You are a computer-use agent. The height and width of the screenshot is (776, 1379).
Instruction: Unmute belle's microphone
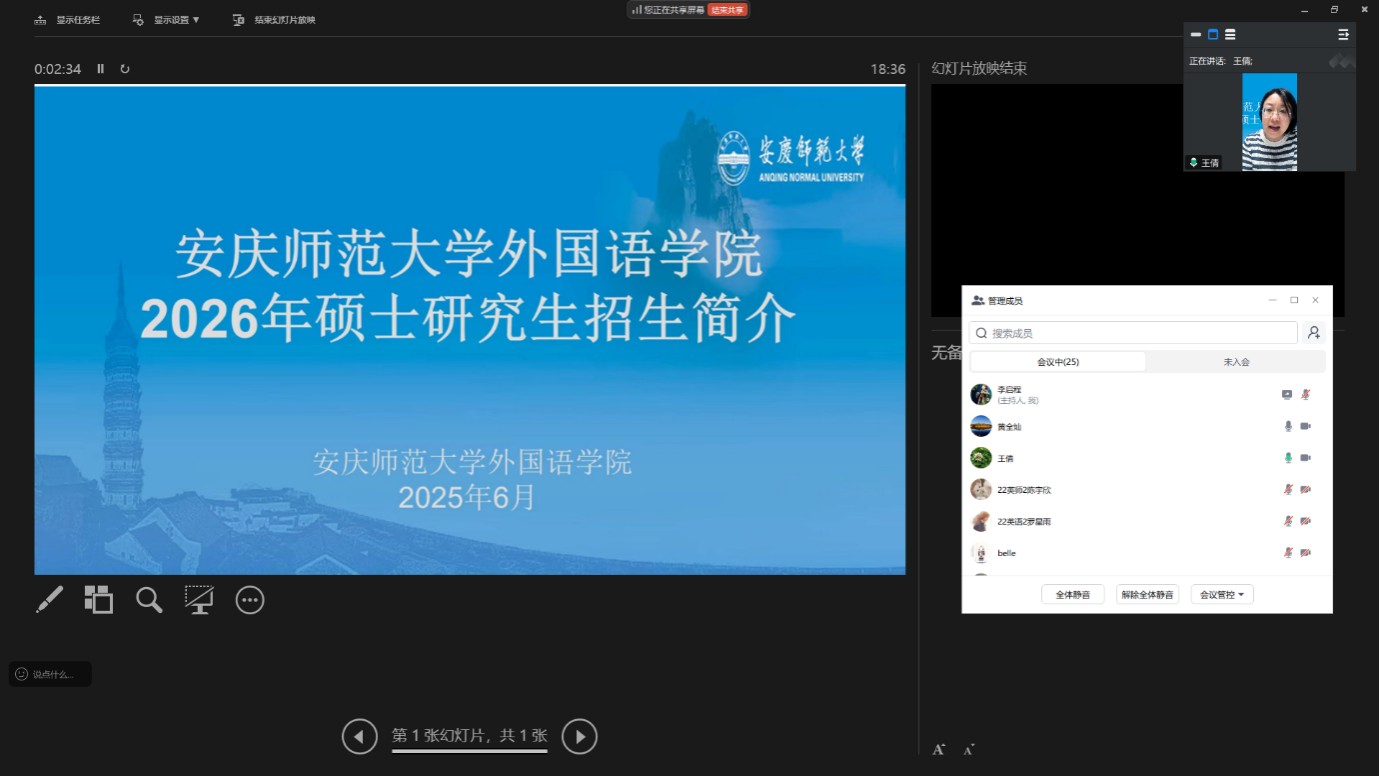[1288, 553]
